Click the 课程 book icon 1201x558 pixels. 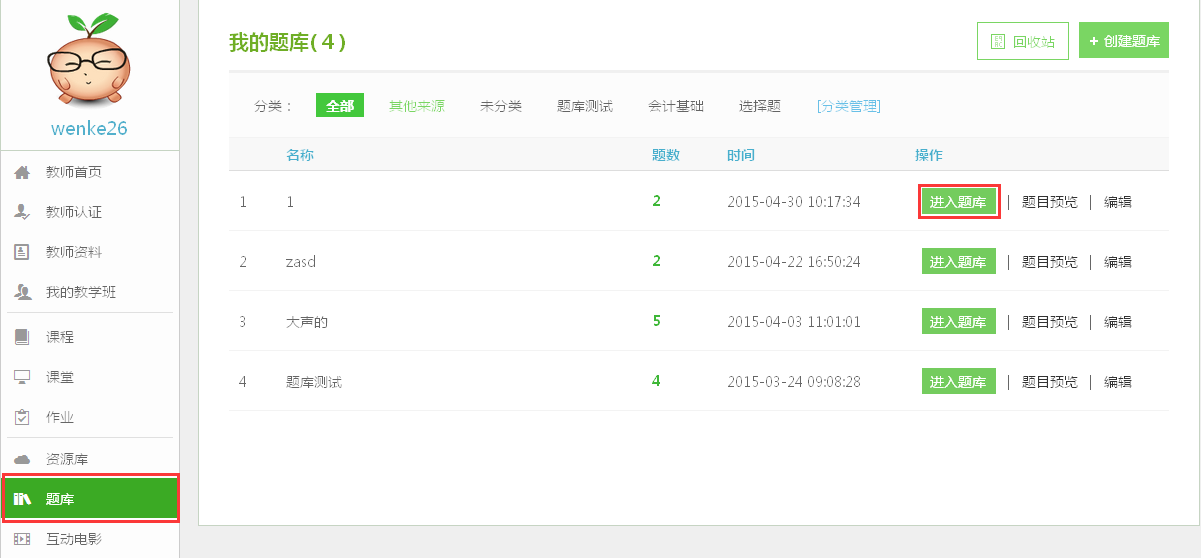coord(22,337)
